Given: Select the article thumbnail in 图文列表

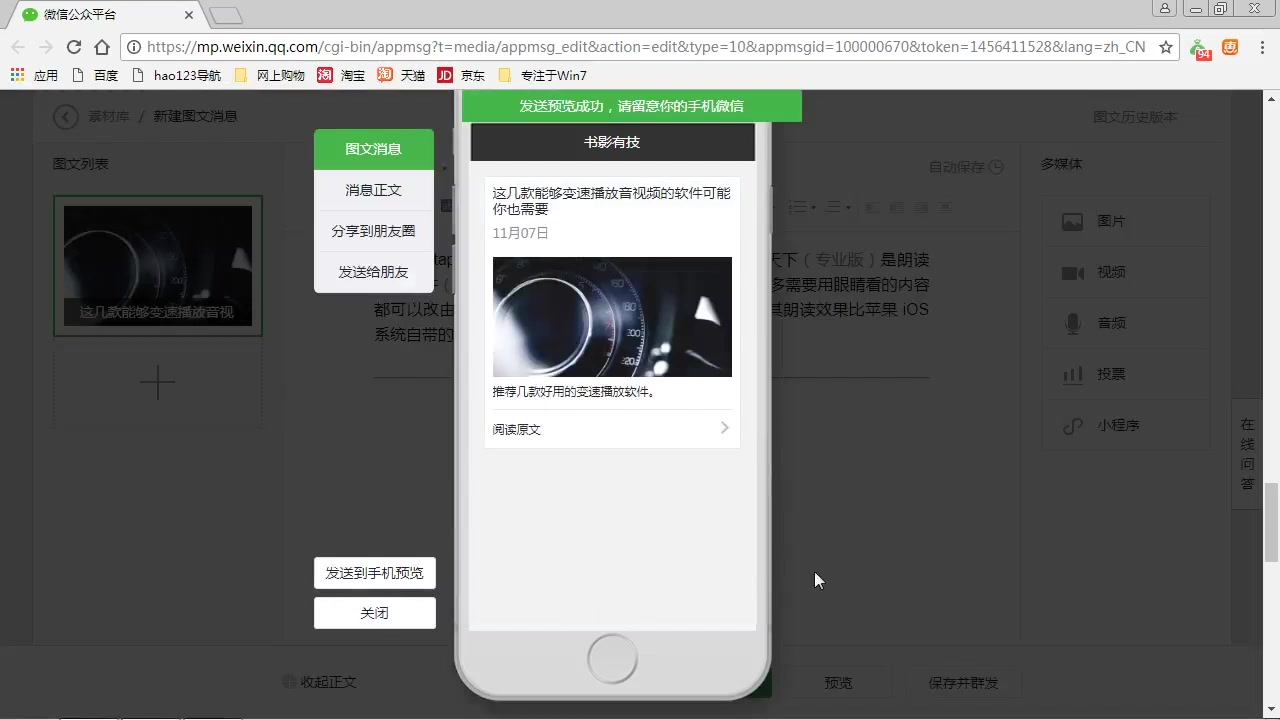Looking at the screenshot, I should coord(158,266).
